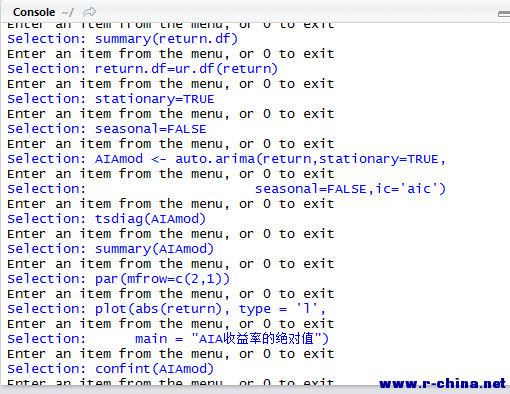Screen dimensions: 510x394
Task: Click the line 'Selection: summary(return.df)'
Action: [x=122, y=39]
